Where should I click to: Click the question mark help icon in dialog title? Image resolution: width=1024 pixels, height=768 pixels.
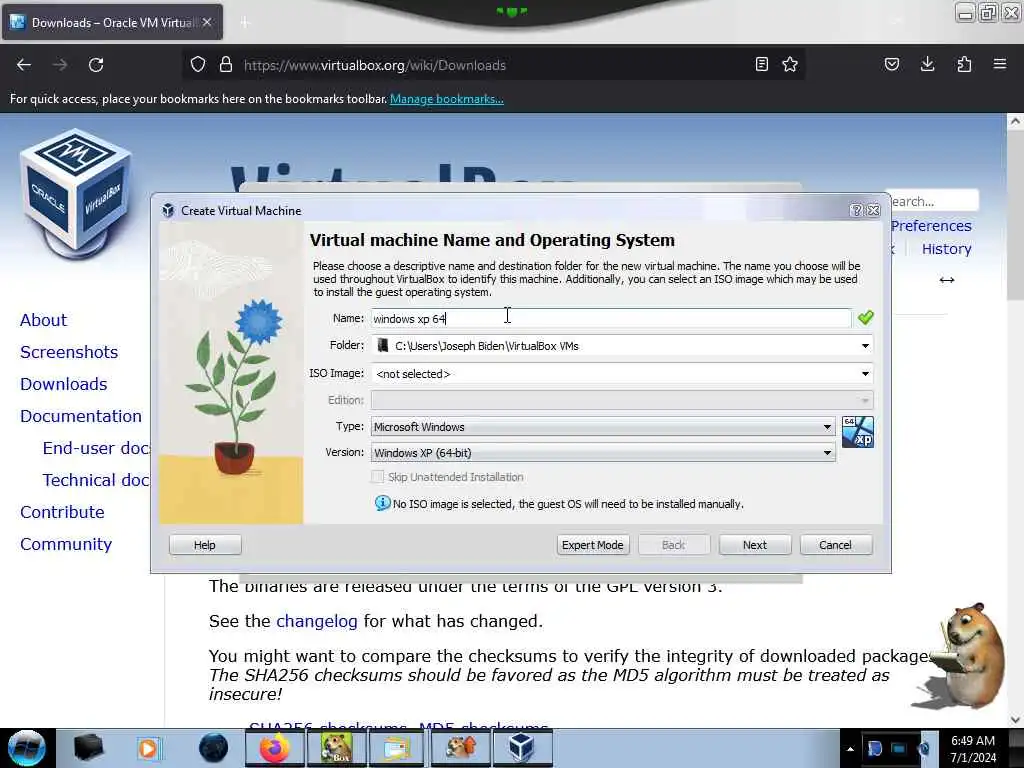[x=857, y=210]
